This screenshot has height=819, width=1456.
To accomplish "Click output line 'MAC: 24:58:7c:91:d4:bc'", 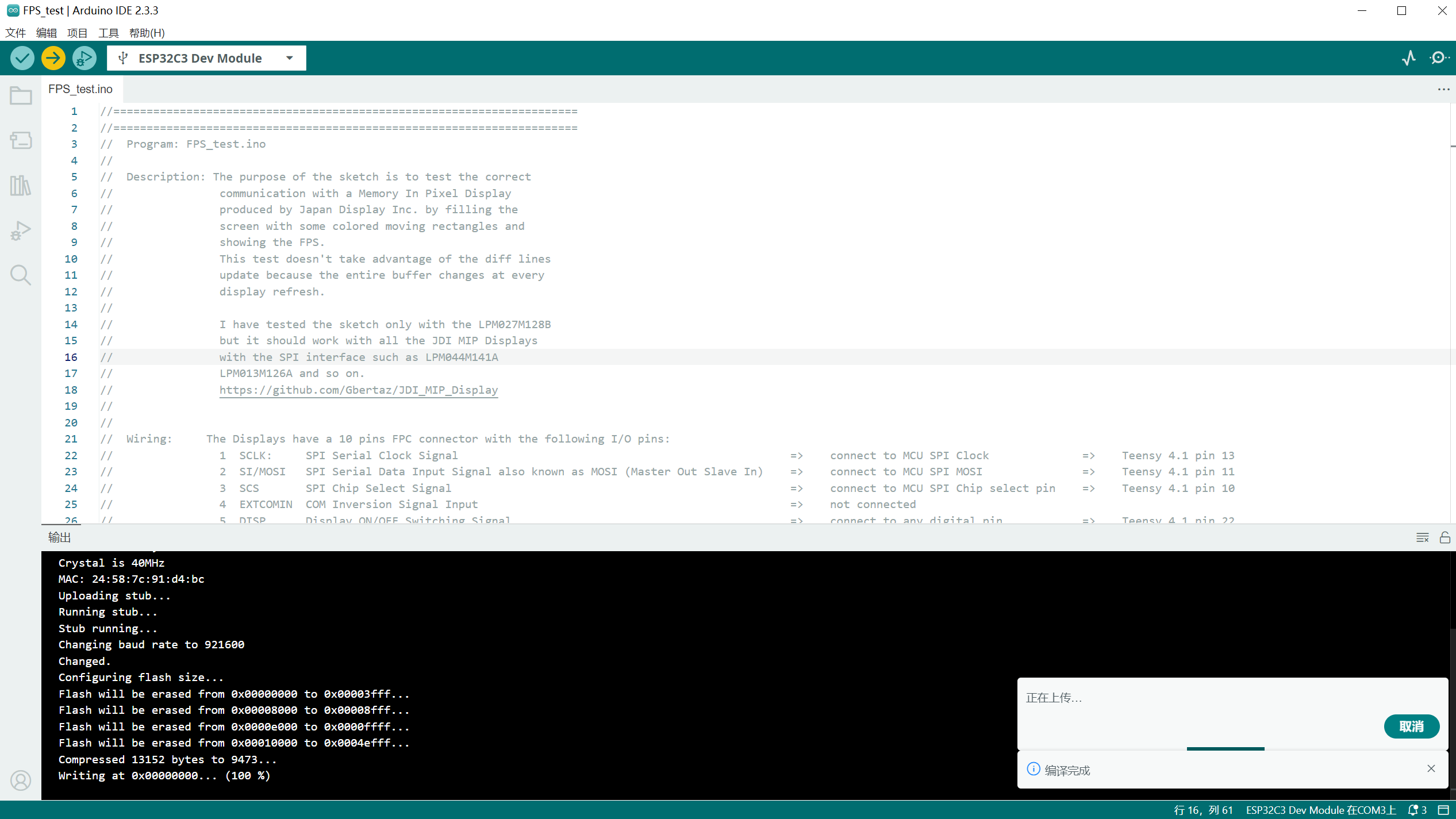I will coord(131,579).
